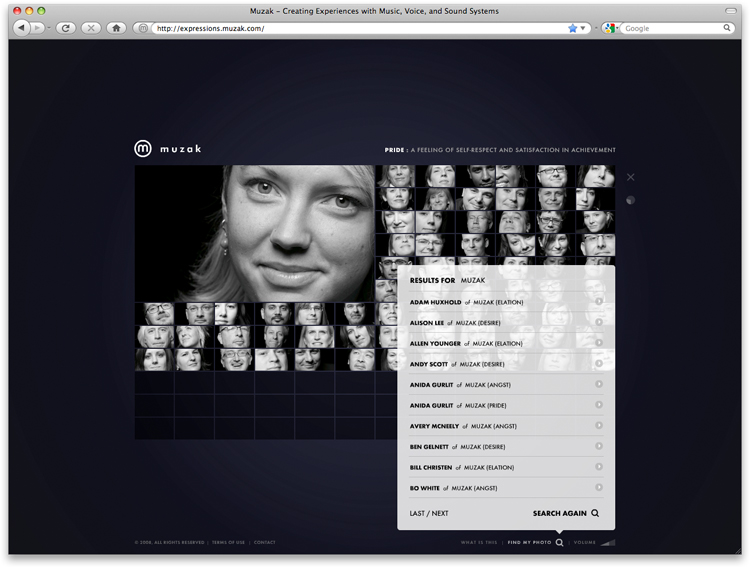
Task: Select ADAM HUXHOLD name in results
Action: [x=435, y=302]
